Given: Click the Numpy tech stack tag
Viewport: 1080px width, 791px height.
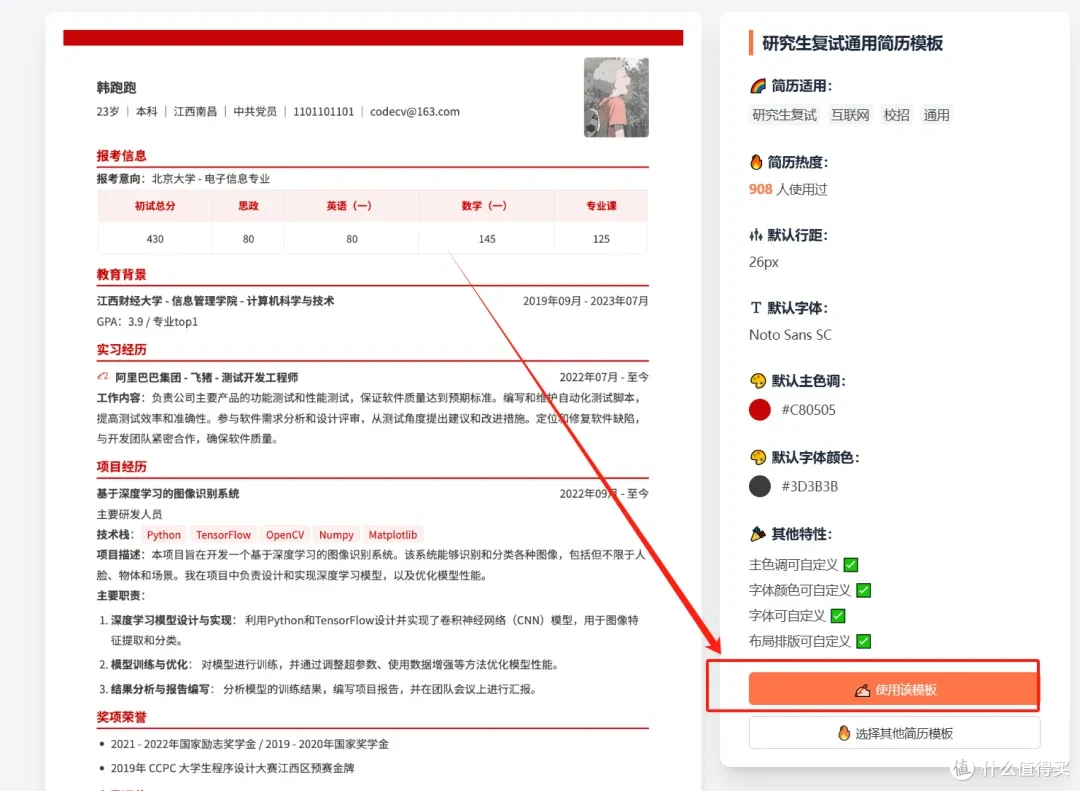Looking at the screenshot, I should (336, 535).
